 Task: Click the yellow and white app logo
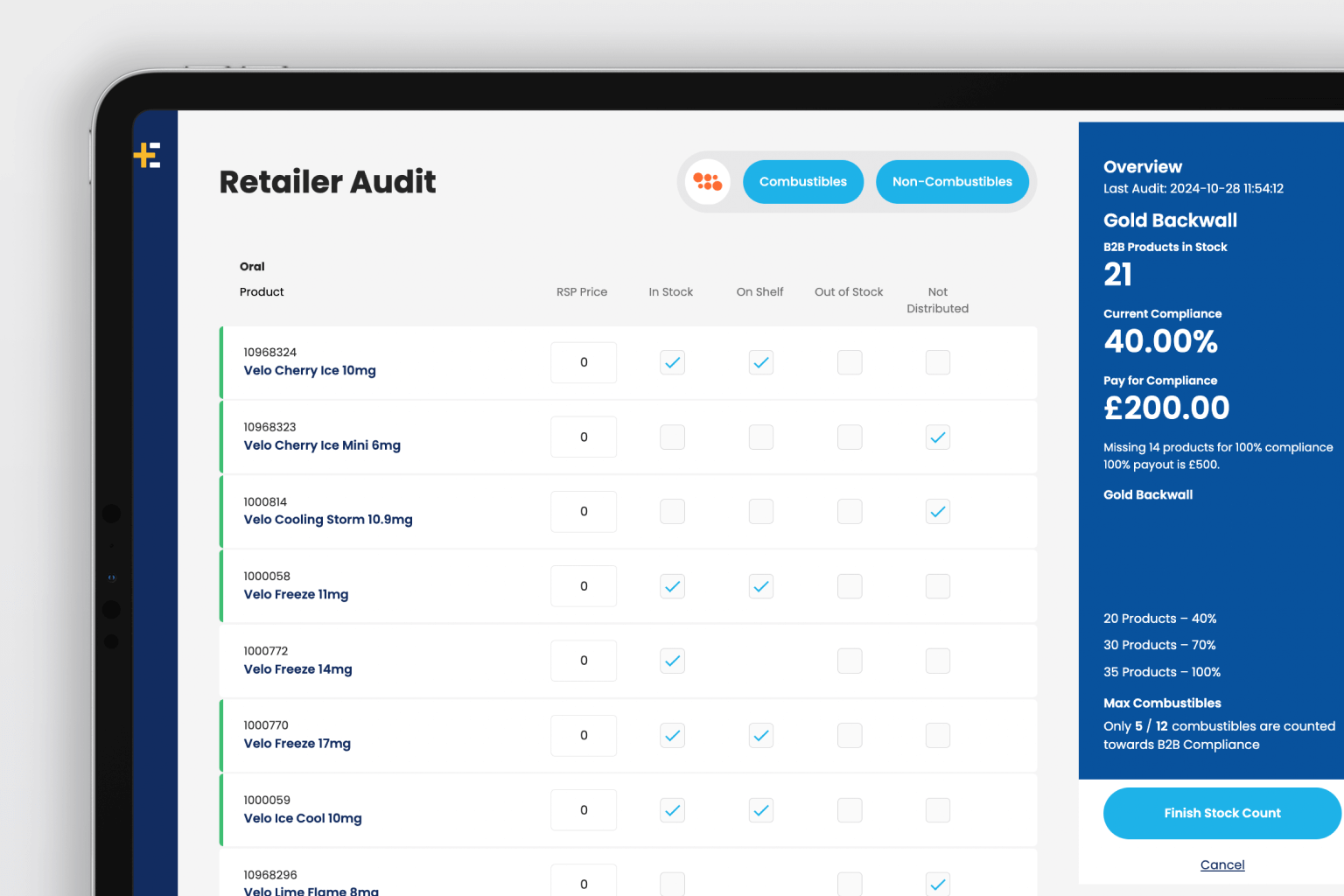tap(147, 155)
